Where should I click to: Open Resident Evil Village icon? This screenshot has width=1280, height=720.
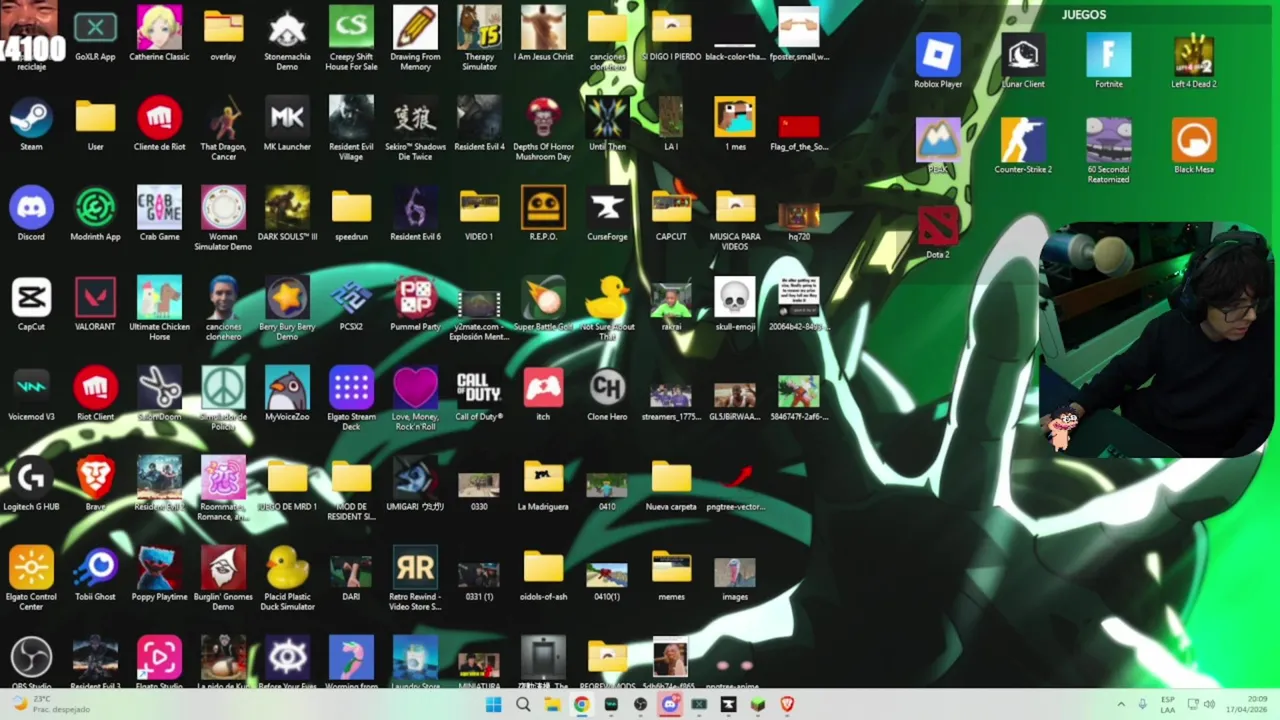click(x=351, y=130)
